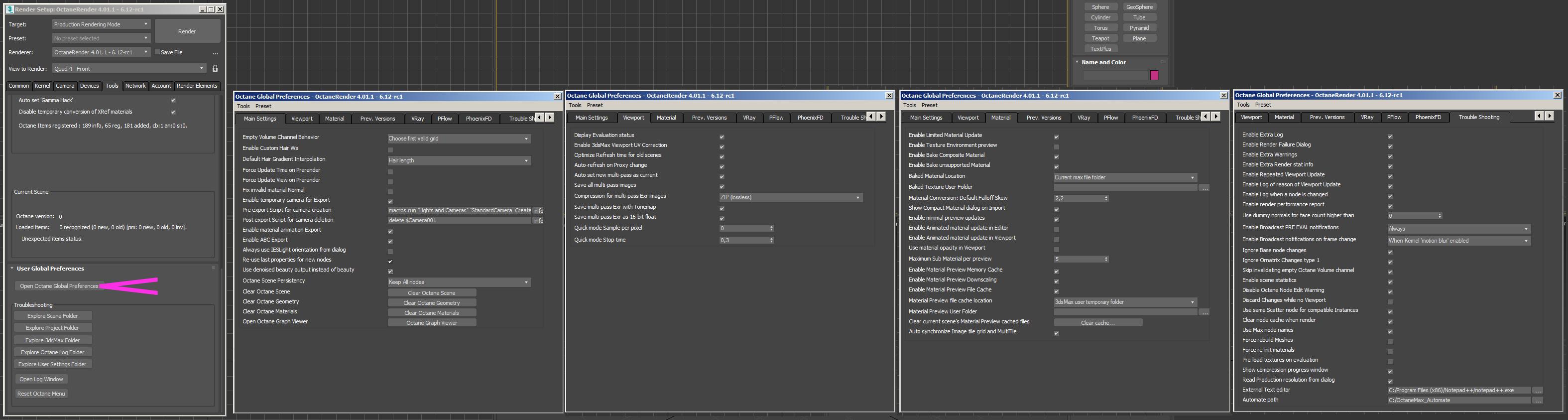Image resolution: width=1568 pixels, height=420 pixels.
Task: Open the Baked Material Location dropdown
Action: pyautogui.click(x=1125, y=178)
